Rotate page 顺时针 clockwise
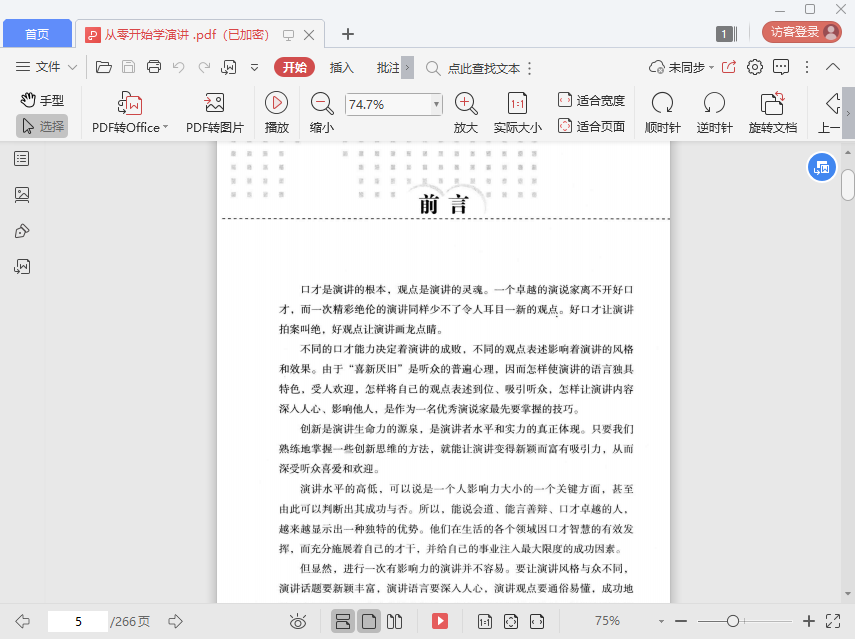Screen dimensions: 855x639 [x=663, y=113]
